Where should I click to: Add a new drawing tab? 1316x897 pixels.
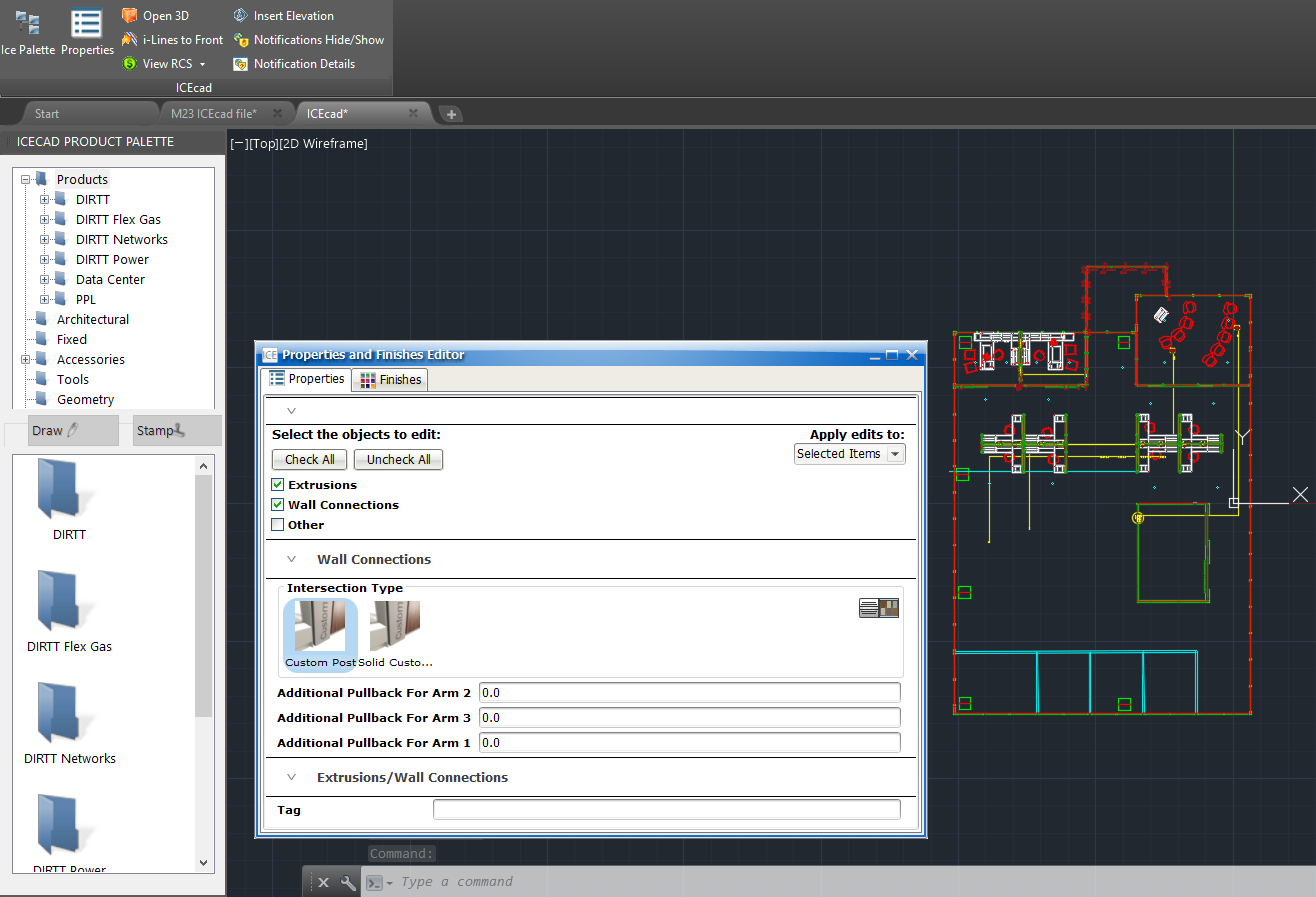click(451, 114)
